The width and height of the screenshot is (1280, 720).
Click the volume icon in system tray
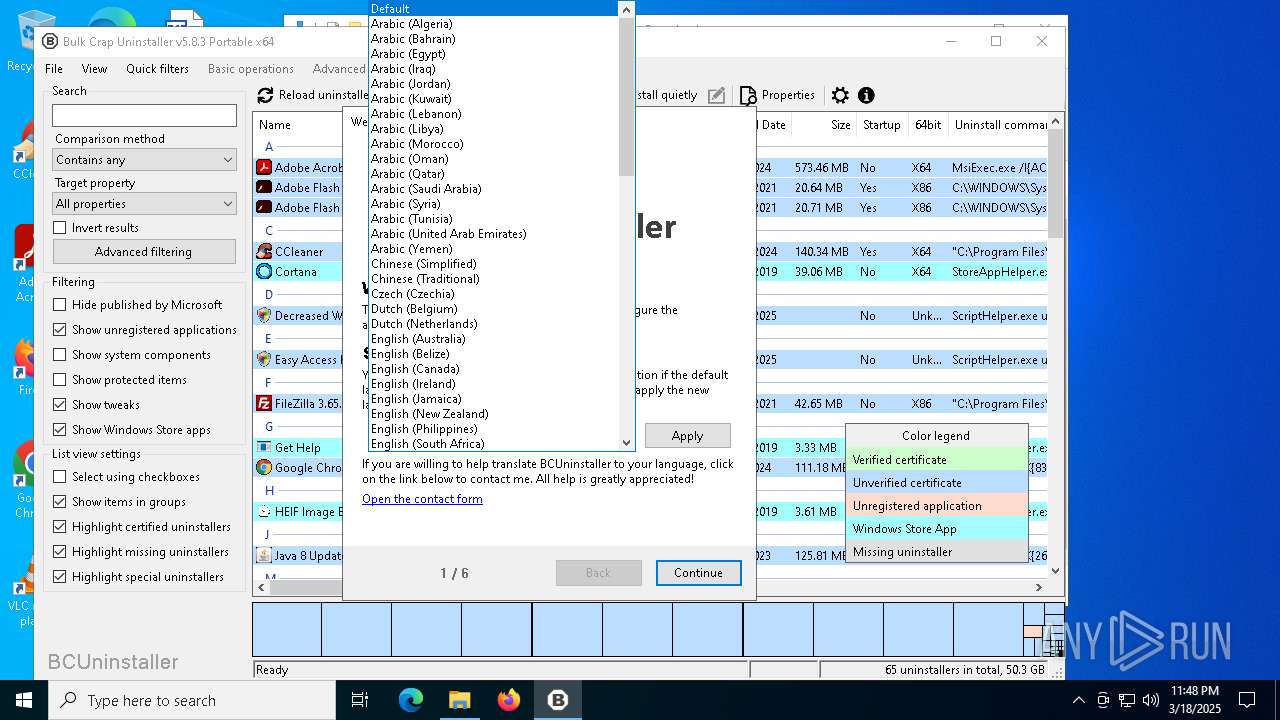coord(1151,700)
